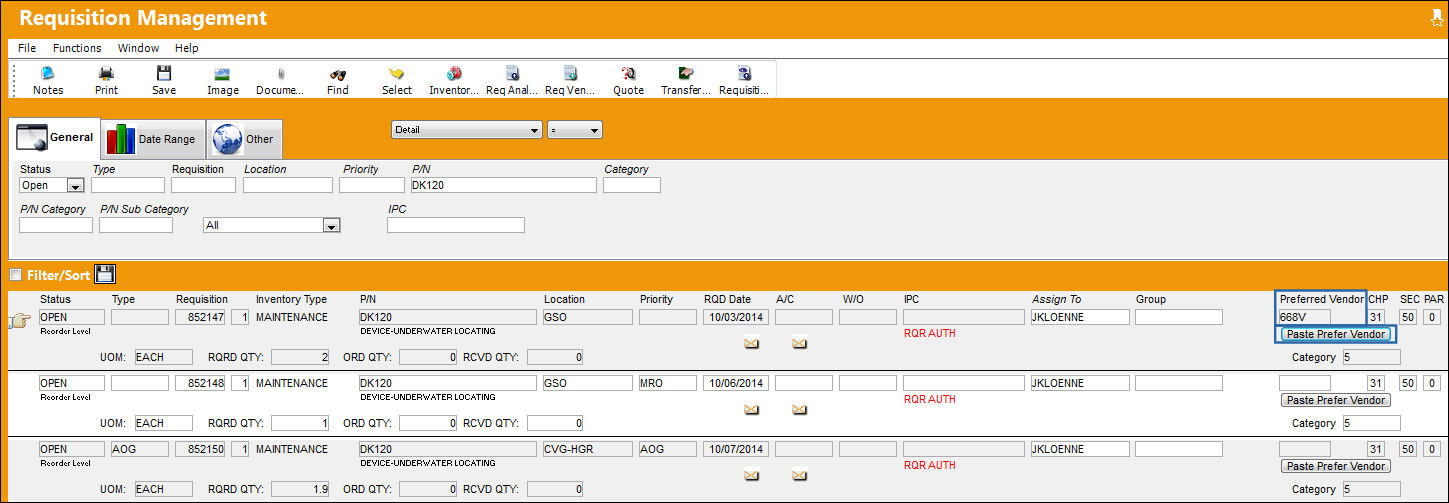Click the pin icon in the title bar
This screenshot has height=503, width=1449.
(1437, 16)
